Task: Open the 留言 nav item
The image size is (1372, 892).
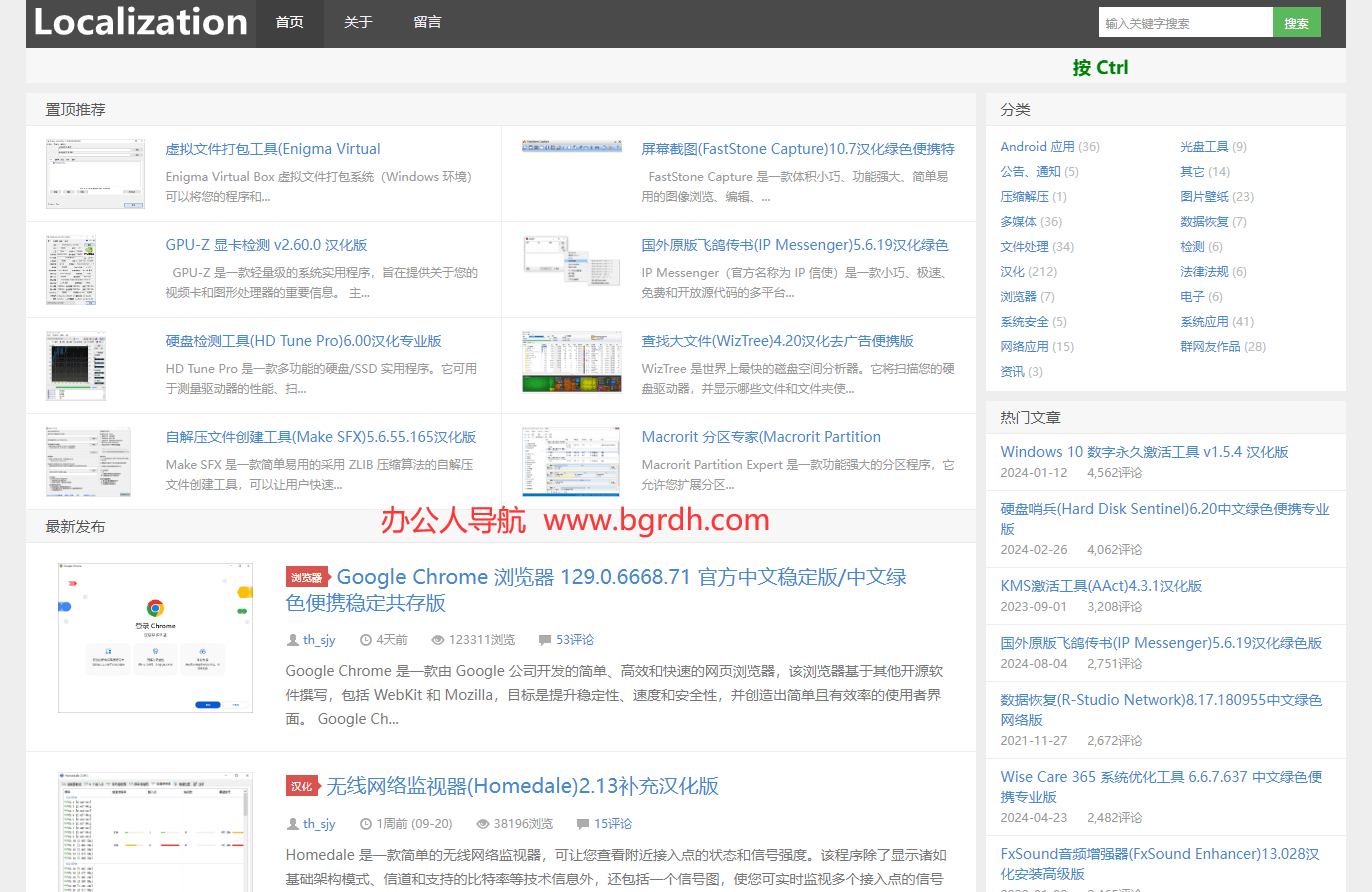Action: coord(427,22)
